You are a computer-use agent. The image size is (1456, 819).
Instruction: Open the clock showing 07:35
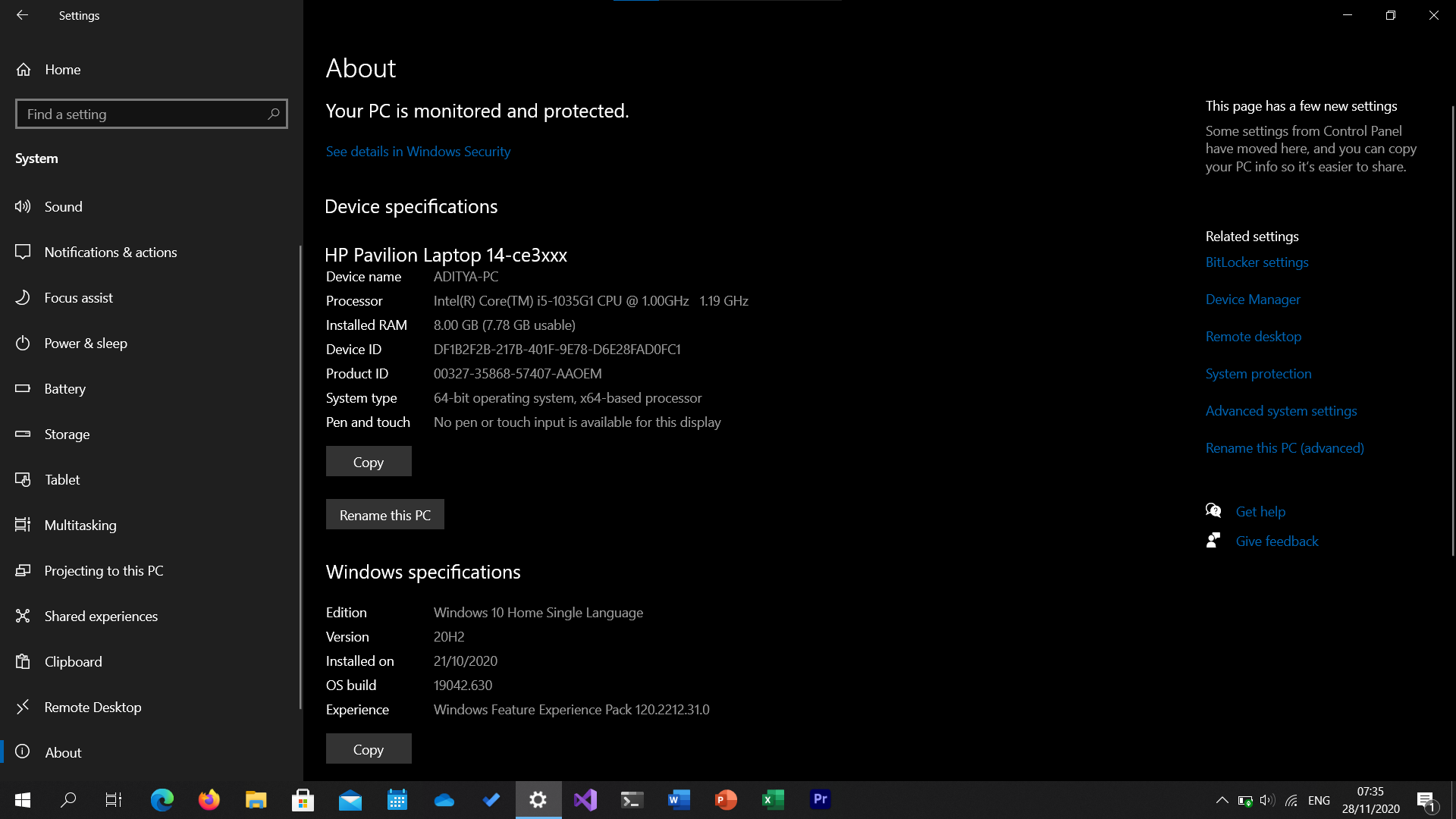click(x=1370, y=800)
